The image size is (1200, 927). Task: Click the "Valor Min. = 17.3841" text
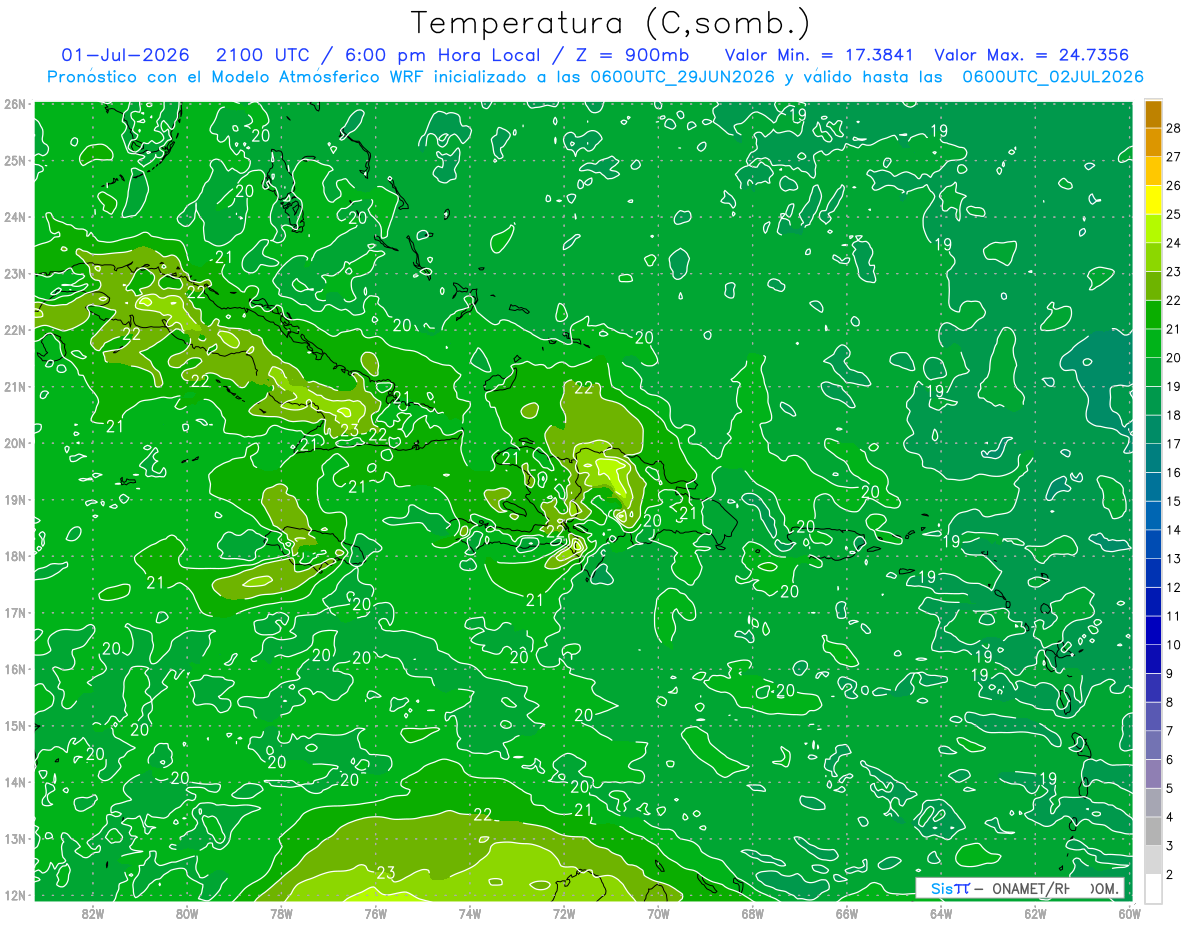820,55
